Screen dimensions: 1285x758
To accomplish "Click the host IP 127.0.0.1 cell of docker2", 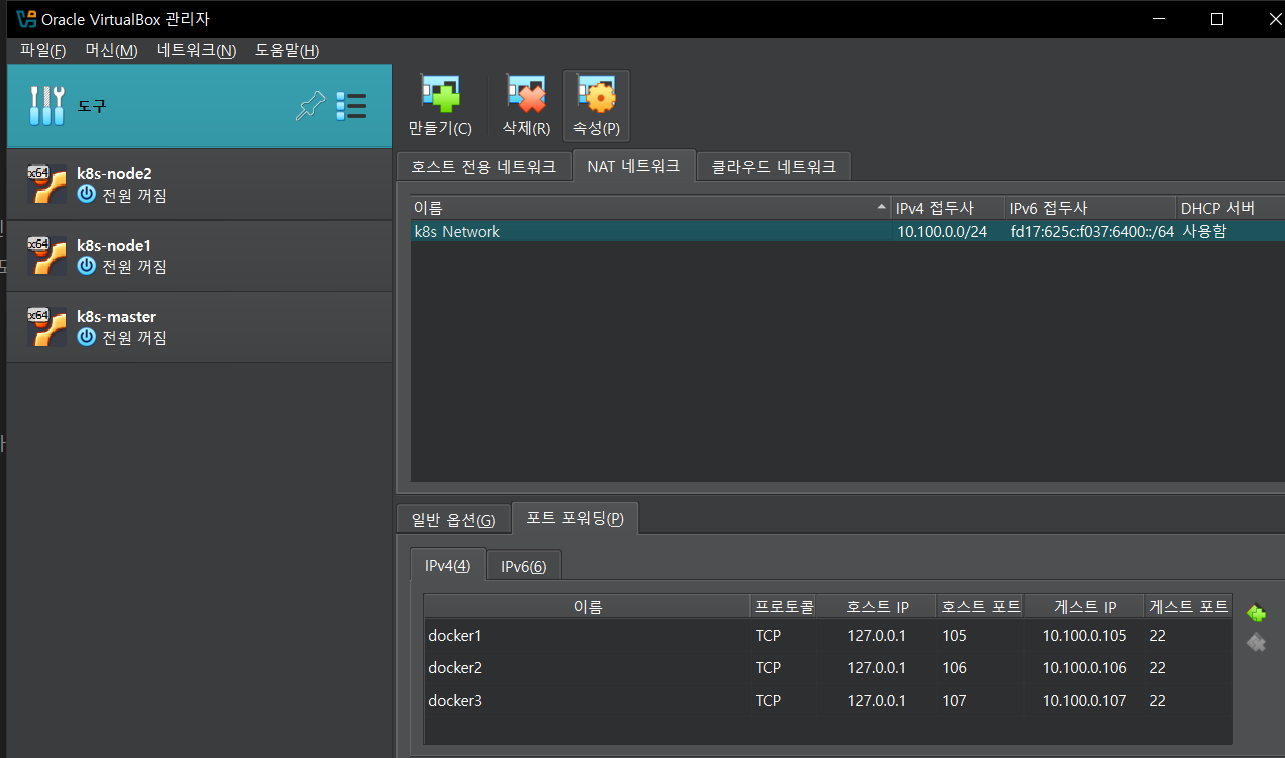I will coord(877,667).
